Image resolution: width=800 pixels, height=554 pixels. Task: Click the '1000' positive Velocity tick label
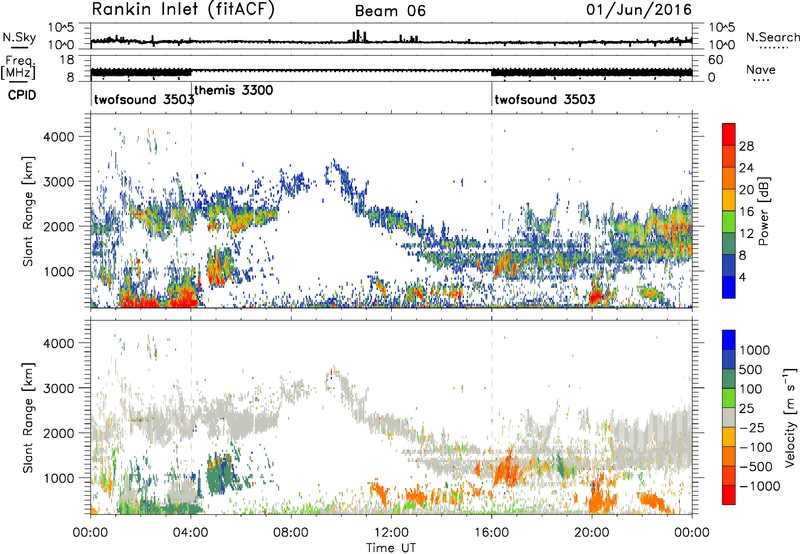pyautogui.click(x=755, y=350)
